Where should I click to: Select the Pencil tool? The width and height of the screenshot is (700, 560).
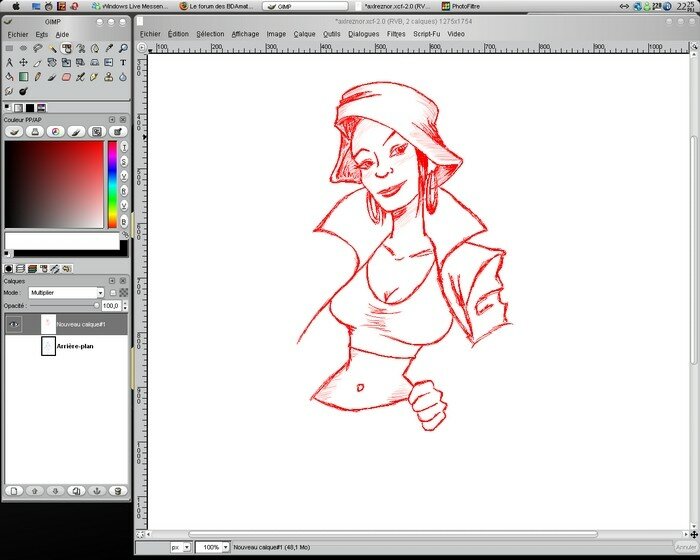[x=38, y=77]
